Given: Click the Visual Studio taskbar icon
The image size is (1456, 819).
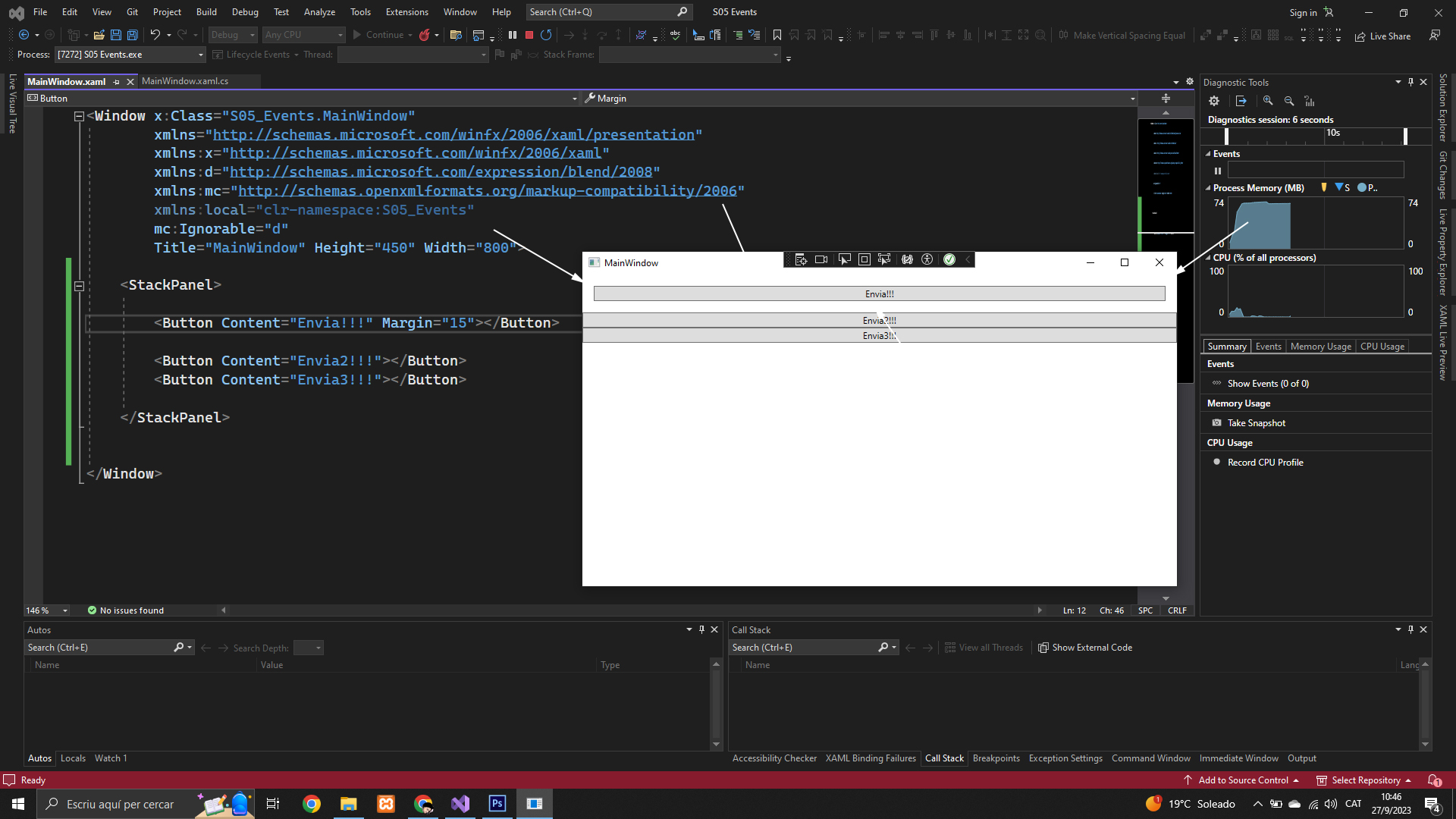Looking at the screenshot, I should (x=460, y=804).
